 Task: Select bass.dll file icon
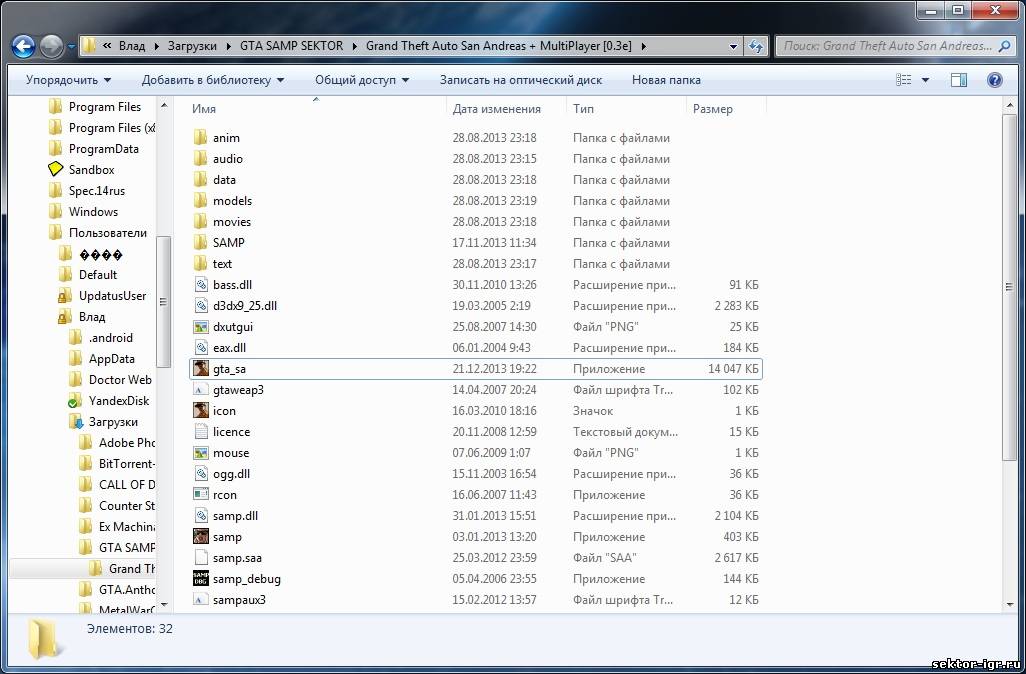click(x=201, y=285)
